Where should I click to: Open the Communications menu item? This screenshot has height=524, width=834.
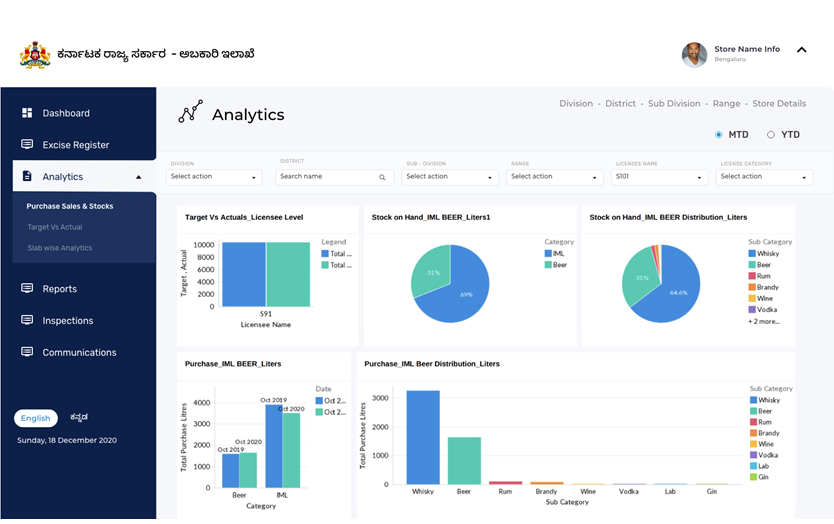click(x=79, y=352)
